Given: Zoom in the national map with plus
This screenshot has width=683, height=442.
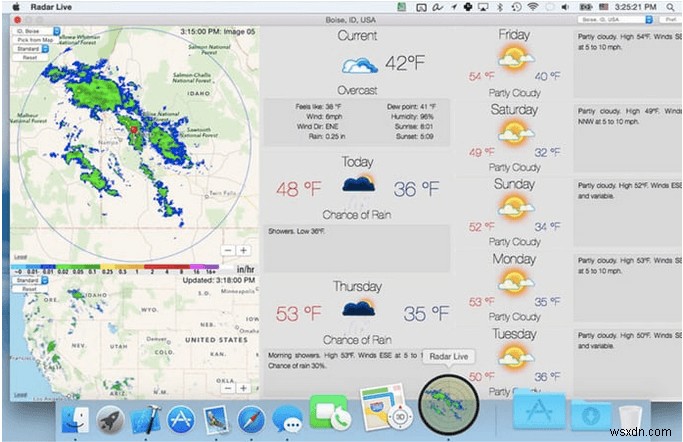Looking at the screenshot, I should (x=244, y=388).
